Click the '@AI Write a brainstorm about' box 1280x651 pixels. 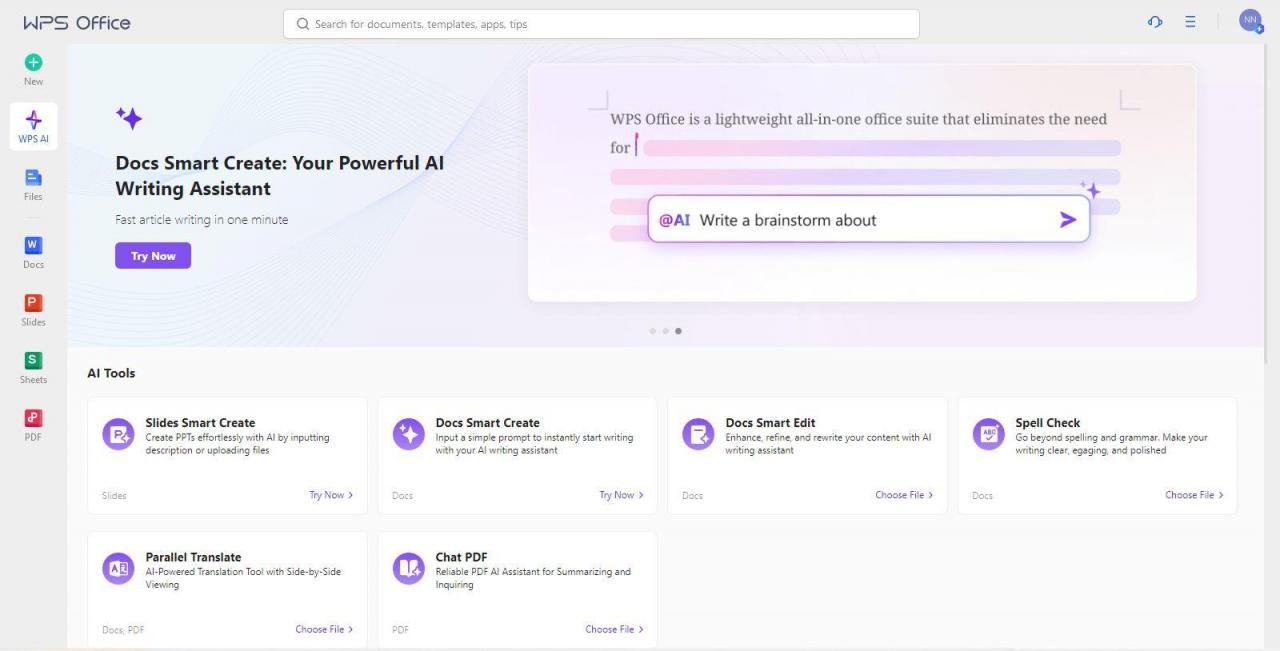pyautogui.click(x=868, y=219)
